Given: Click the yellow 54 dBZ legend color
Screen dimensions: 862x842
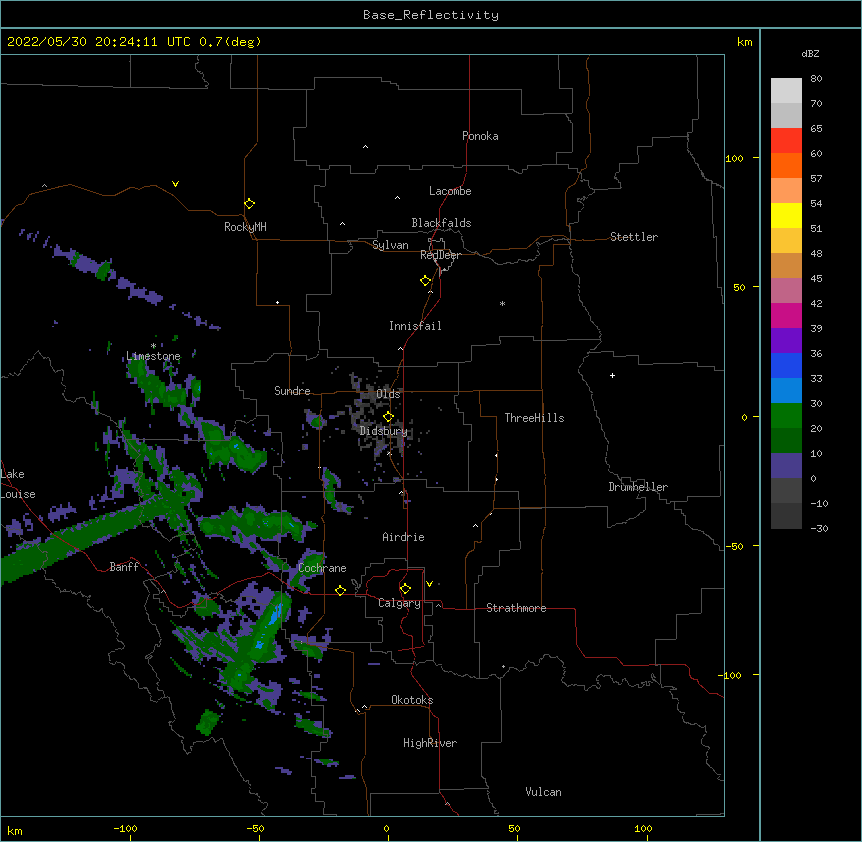Looking at the screenshot, I should (x=786, y=215).
